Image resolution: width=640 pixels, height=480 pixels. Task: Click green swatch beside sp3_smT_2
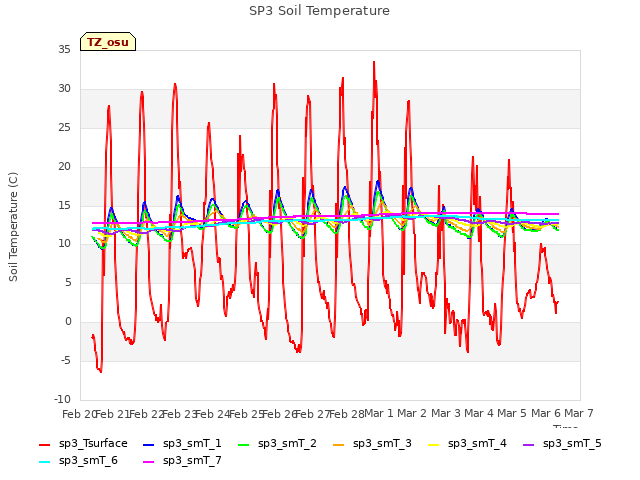pyautogui.click(x=244, y=445)
